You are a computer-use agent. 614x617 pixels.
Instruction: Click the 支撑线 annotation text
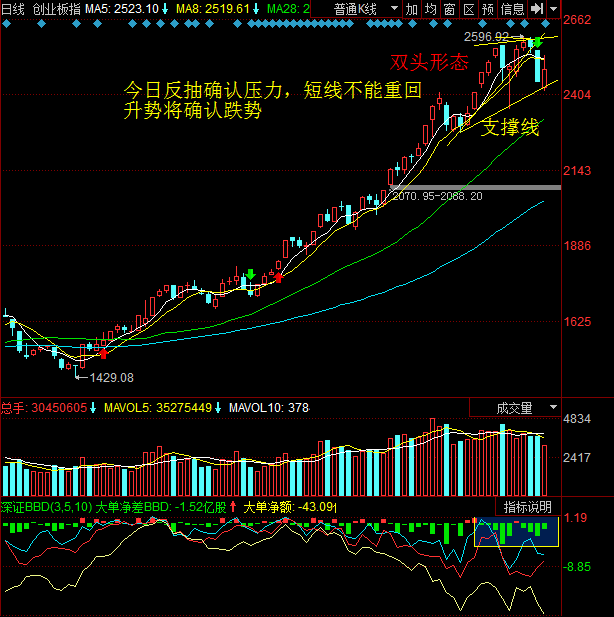point(510,127)
